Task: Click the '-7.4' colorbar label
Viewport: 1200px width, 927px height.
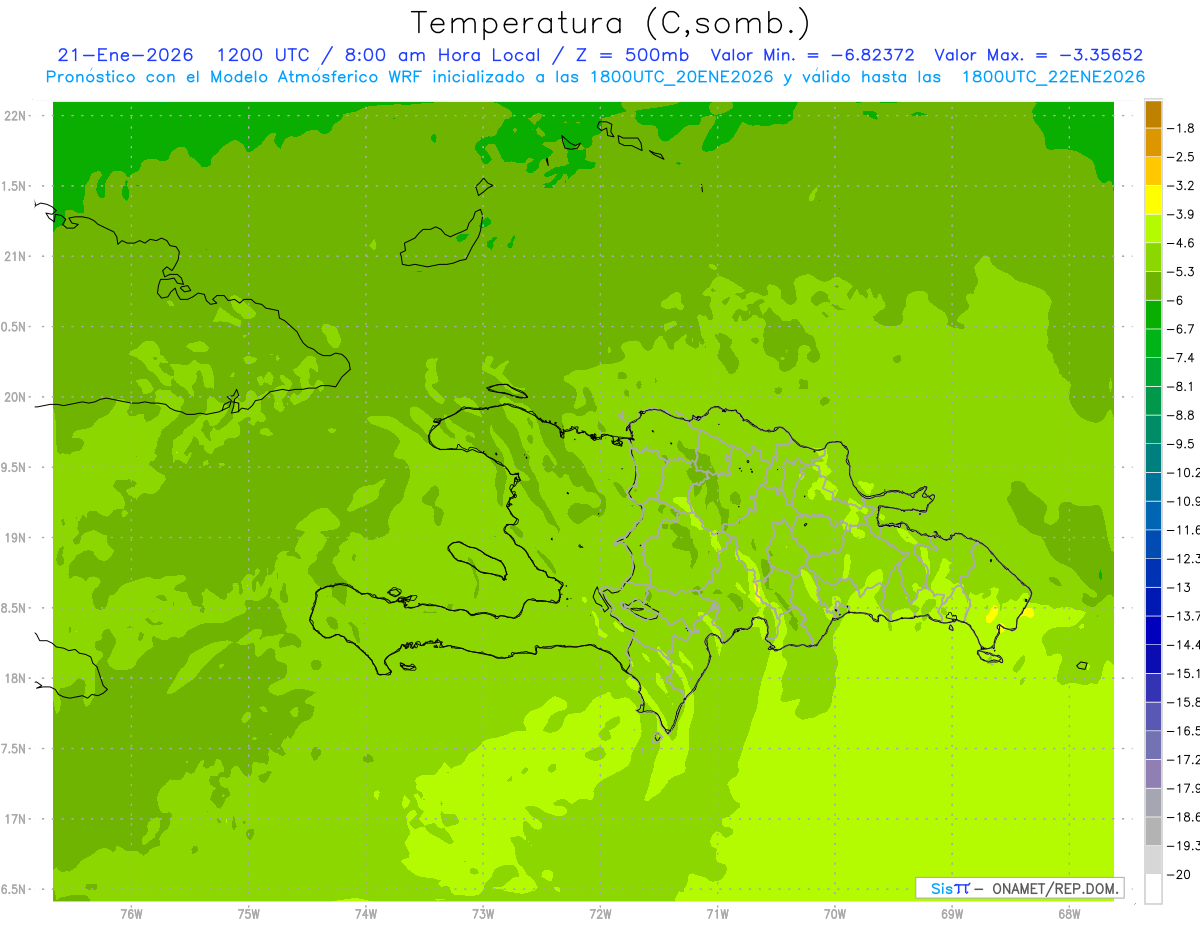Action: click(x=1181, y=358)
